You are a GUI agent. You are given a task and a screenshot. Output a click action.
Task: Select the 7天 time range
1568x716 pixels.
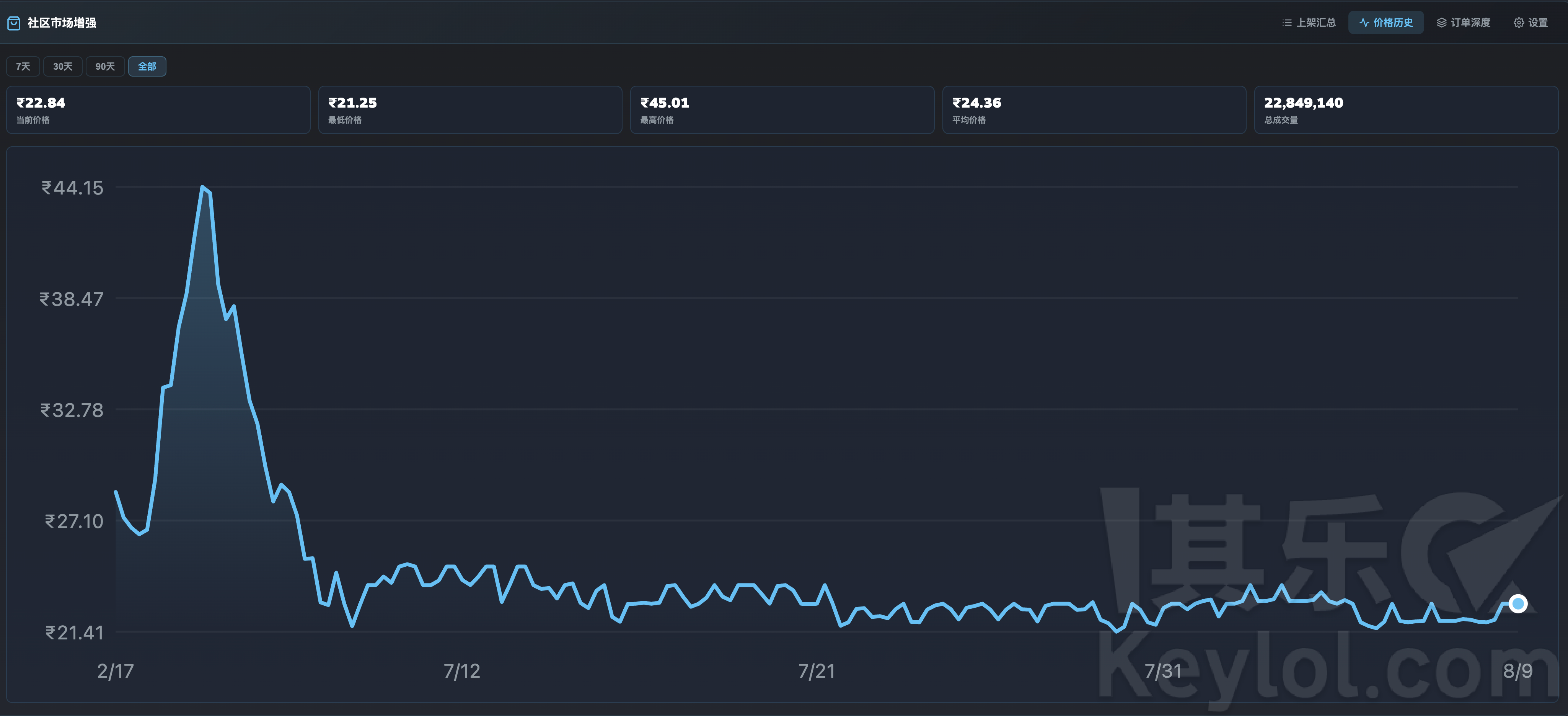click(23, 66)
